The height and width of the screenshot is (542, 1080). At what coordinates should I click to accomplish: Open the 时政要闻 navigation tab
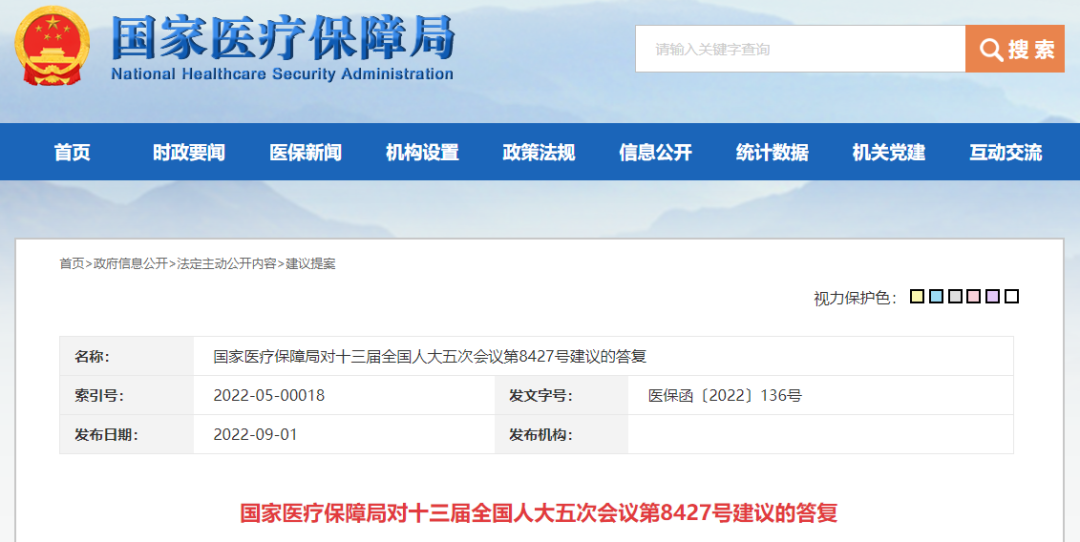pyautogui.click(x=189, y=153)
